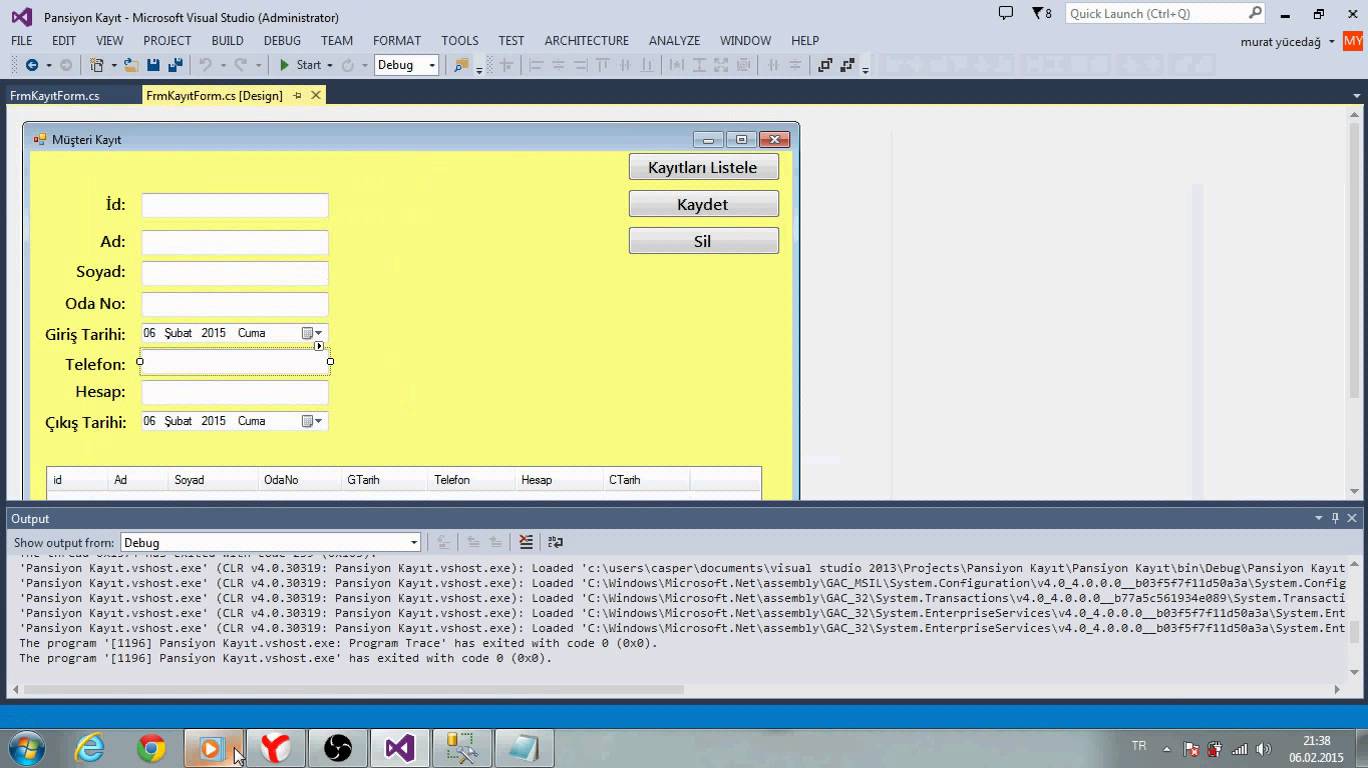This screenshot has width=1368, height=768.
Task: Open Internet Explorer from taskbar
Action: pyautogui.click(x=90, y=748)
